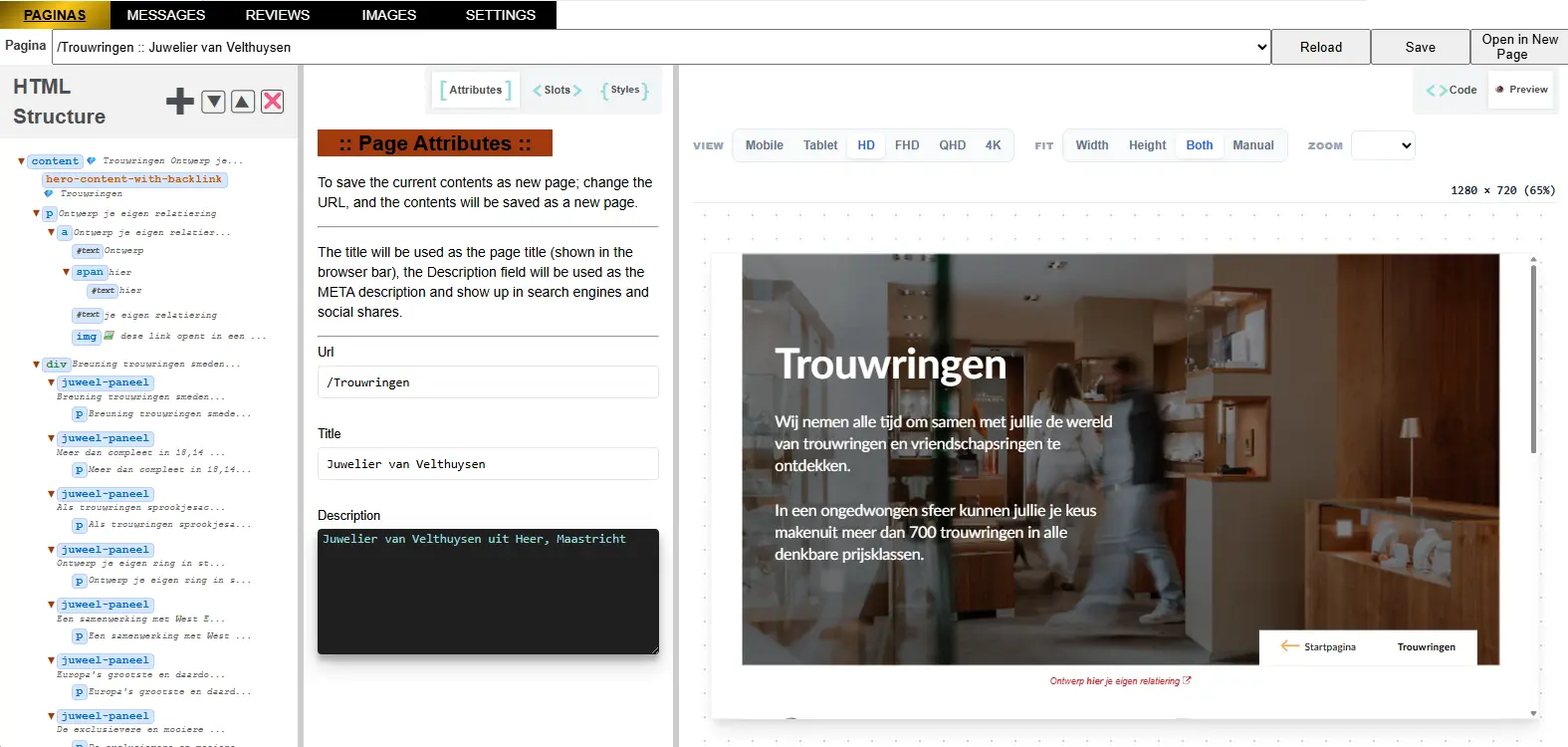Select juweel-paneel 'Een samenwerking met West' item

point(105,605)
